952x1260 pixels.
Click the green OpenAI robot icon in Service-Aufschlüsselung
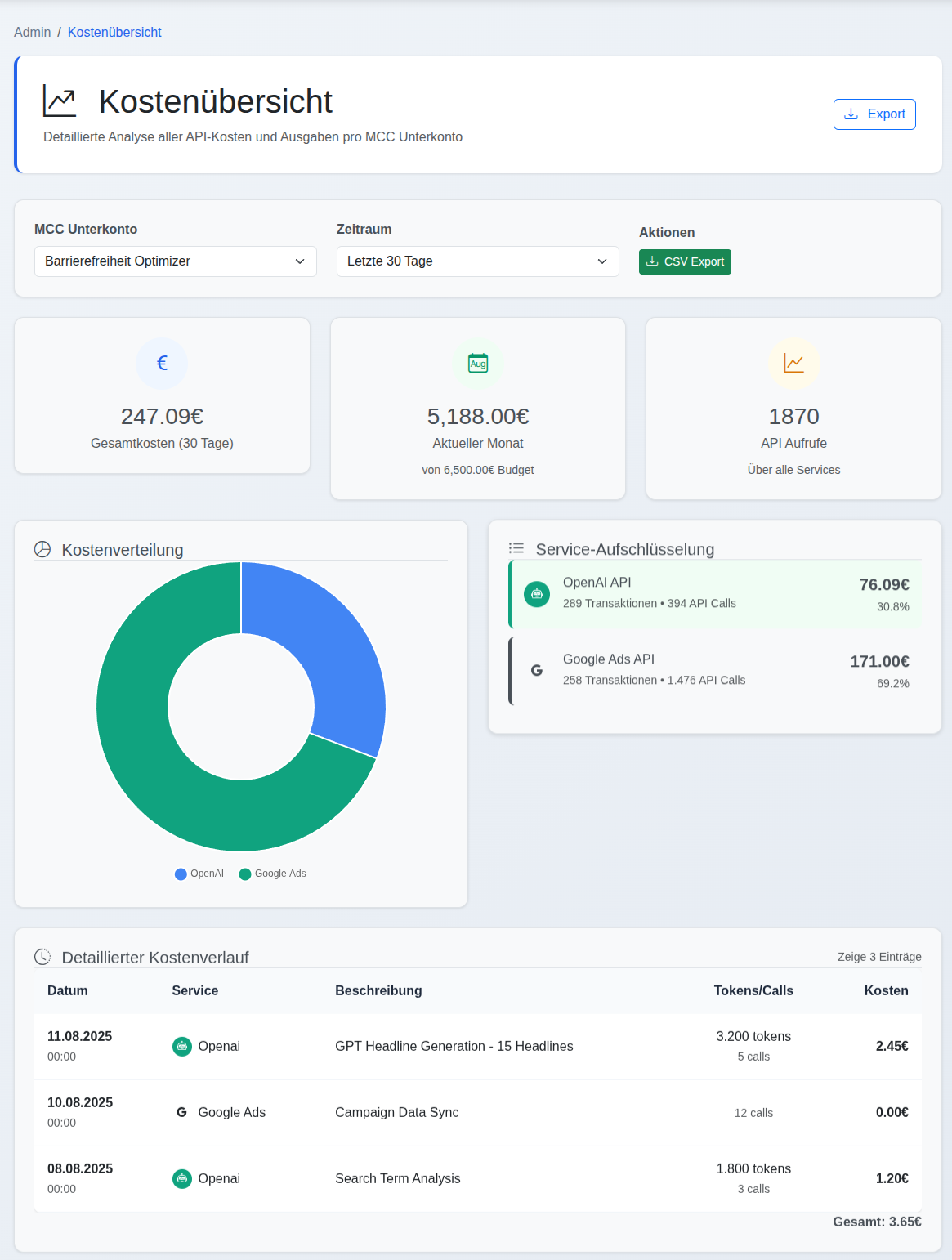coord(537,594)
